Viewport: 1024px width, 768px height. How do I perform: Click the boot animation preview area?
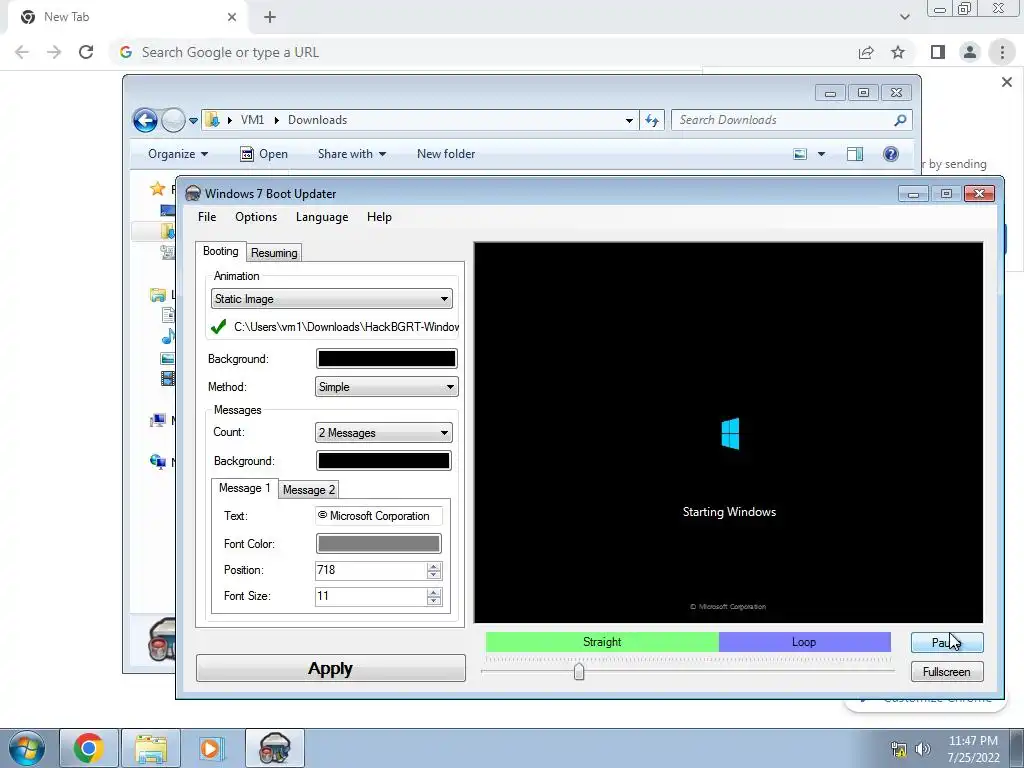click(x=728, y=432)
